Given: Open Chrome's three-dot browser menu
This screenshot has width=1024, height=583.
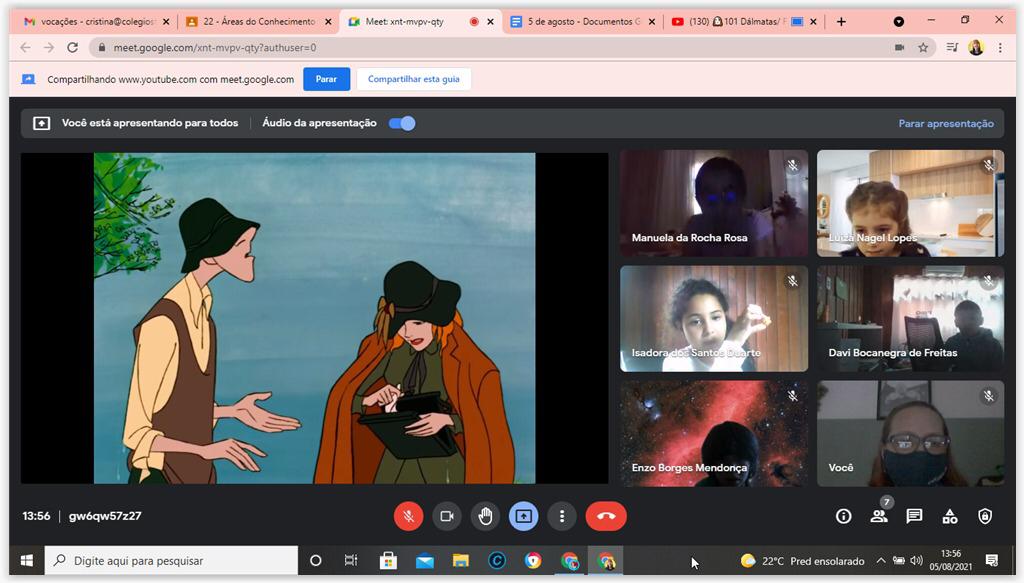Looking at the screenshot, I should [1000, 47].
